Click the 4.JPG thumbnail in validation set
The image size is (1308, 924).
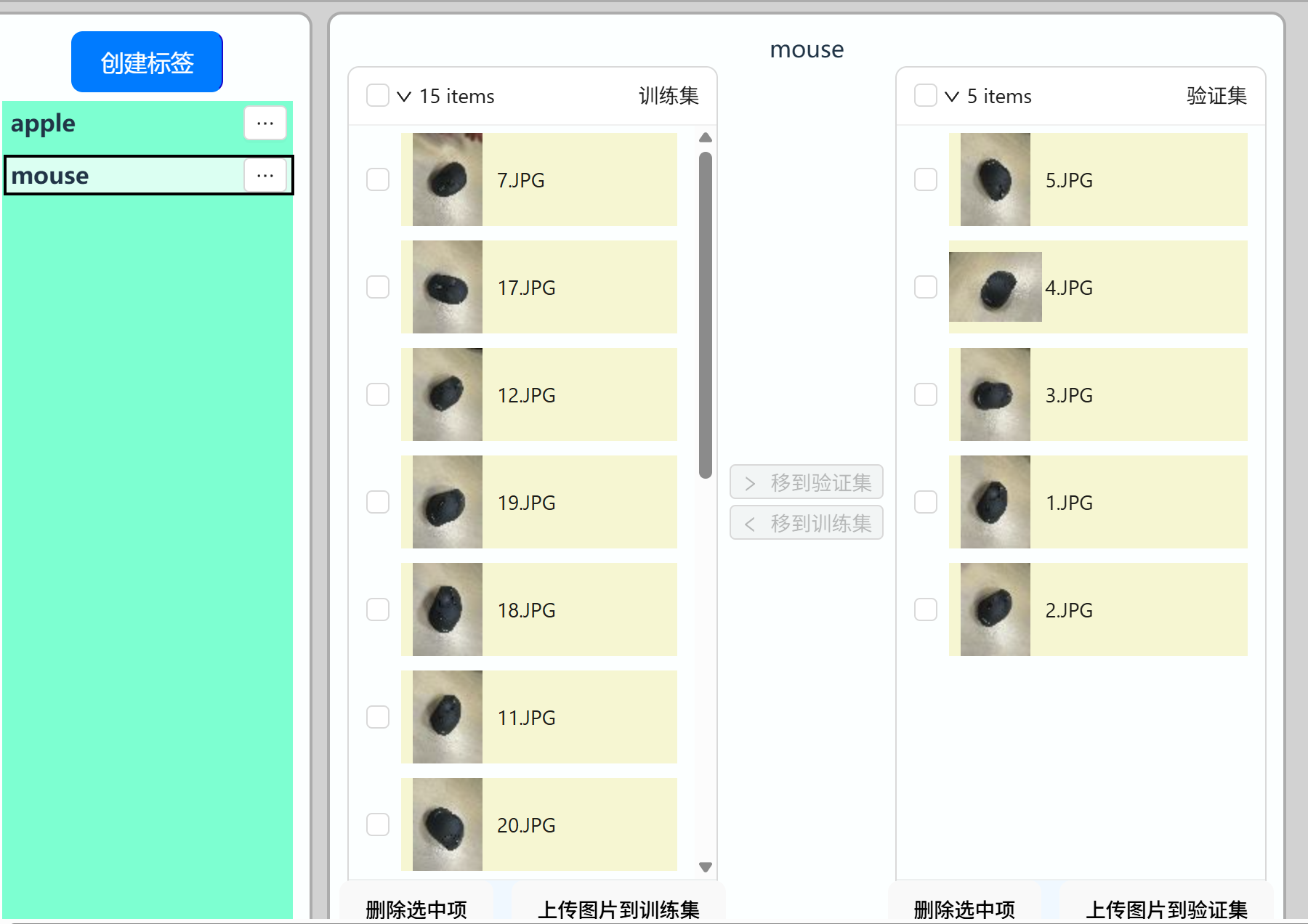tap(995, 287)
